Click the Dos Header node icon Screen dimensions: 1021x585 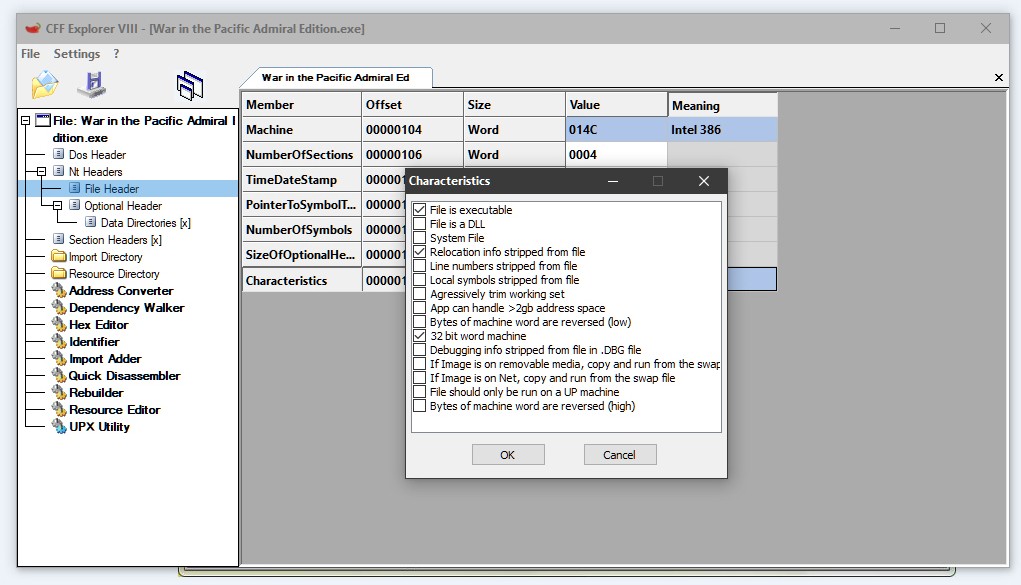click(59, 154)
